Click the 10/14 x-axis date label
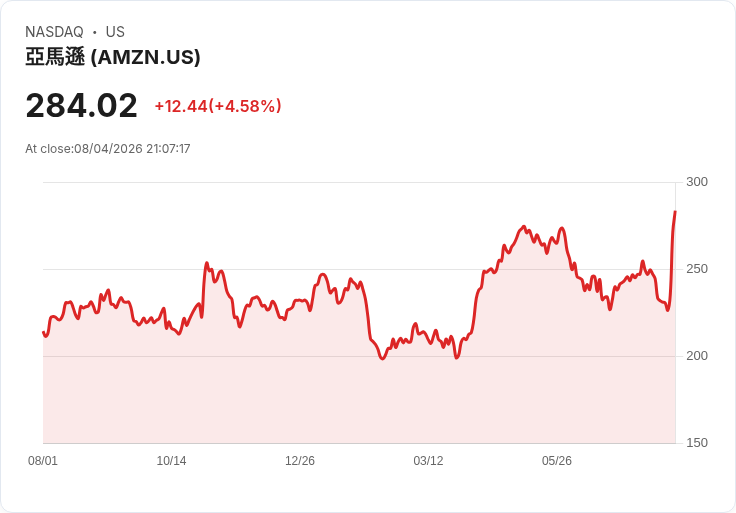This screenshot has width=736, height=513. pos(171,460)
